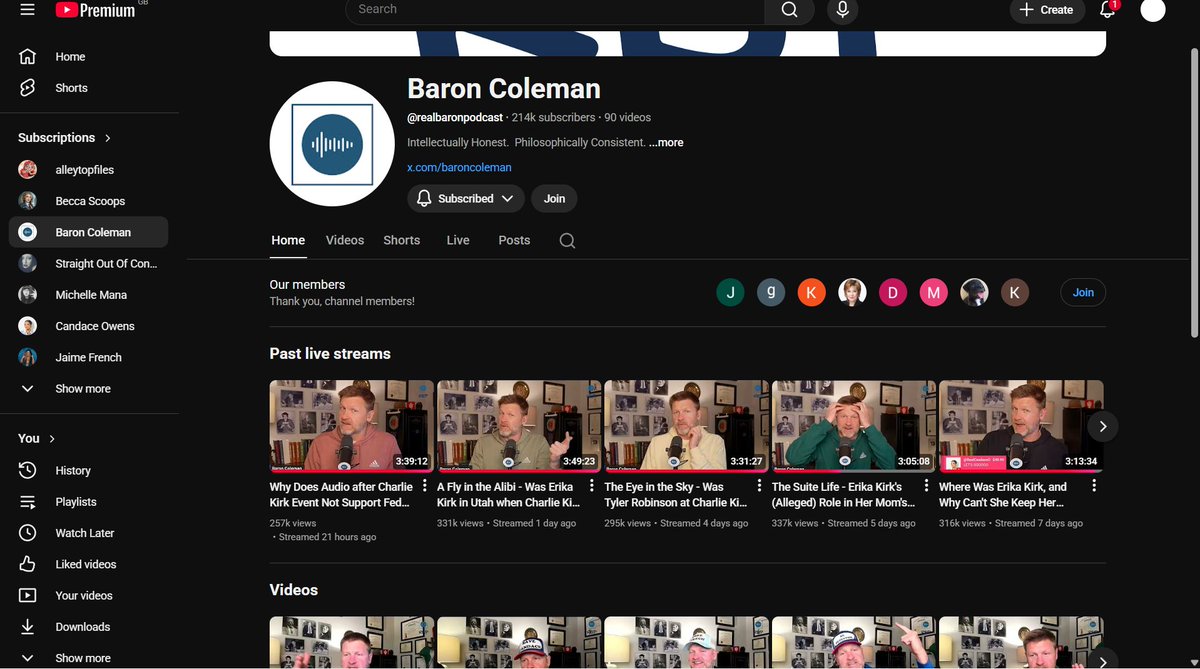Play 'The Eye in the Sky' thumbnail
Screen dimensions: 1200x669
pyautogui.click(x=686, y=425)
